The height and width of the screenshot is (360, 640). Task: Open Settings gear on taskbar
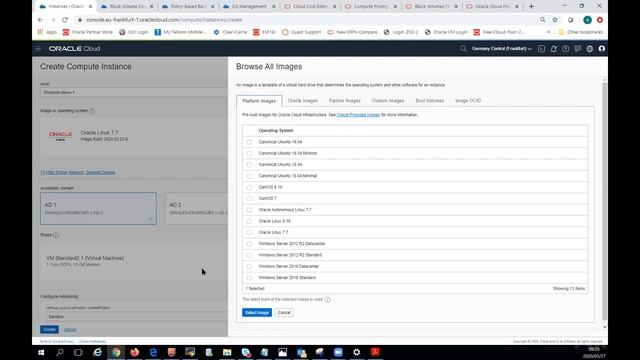357,352
